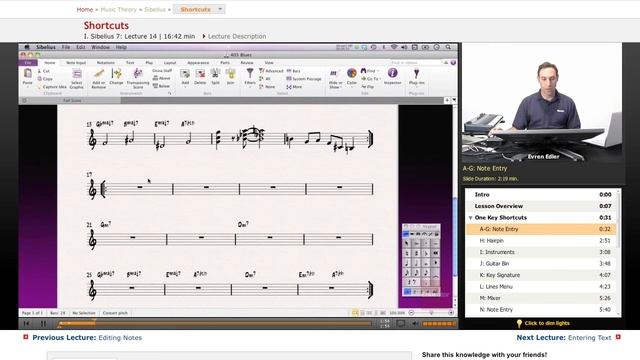This screenshot has width=640, height=360.
Task: Click the purple File tab
Action: 28,63
